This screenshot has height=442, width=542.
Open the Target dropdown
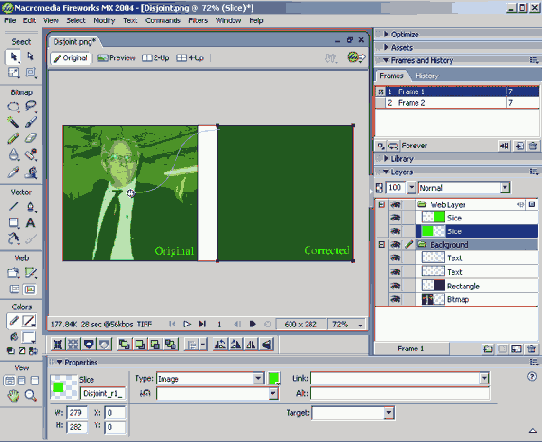click(389, 413)
